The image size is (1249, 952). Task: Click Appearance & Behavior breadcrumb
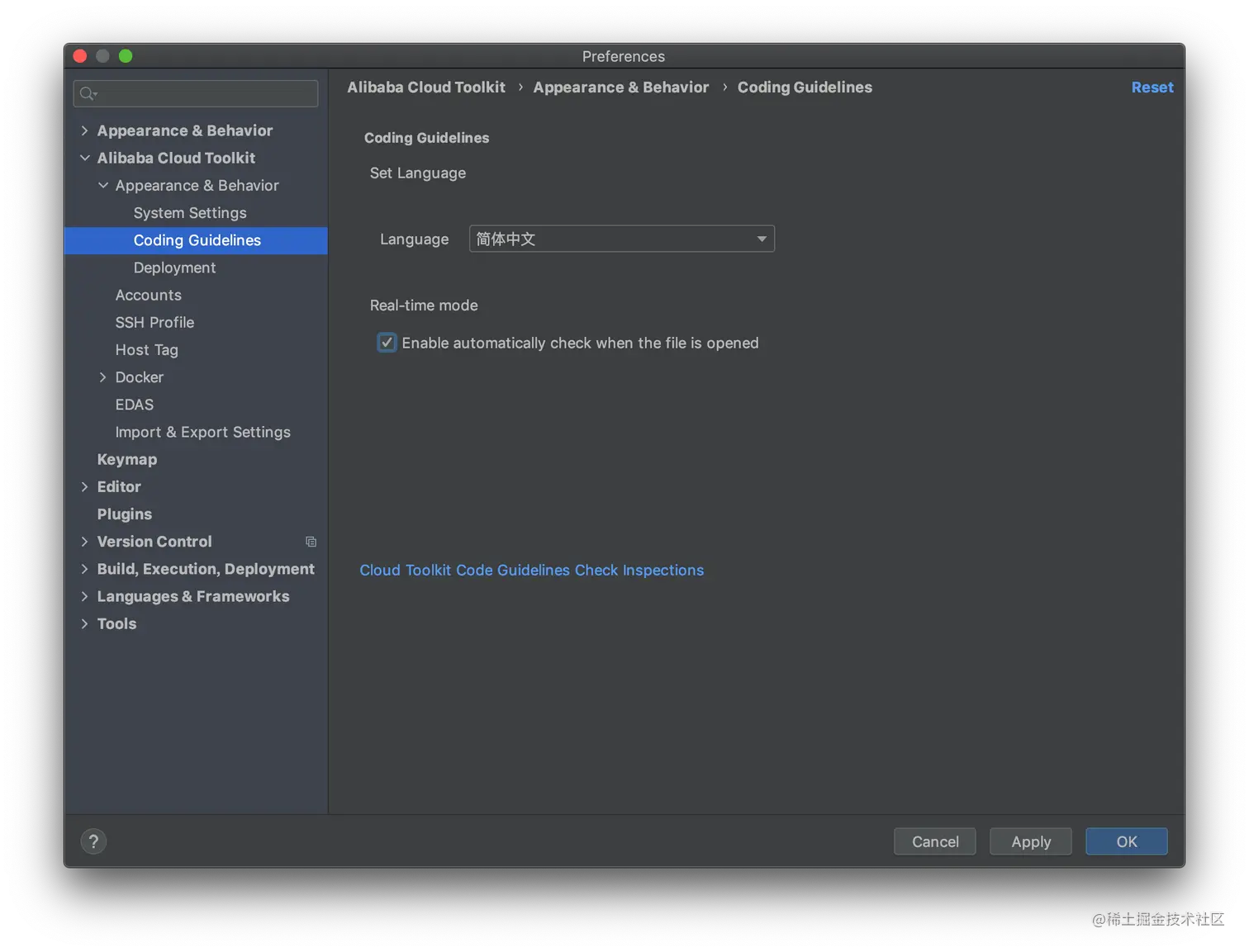(x=621, y=88)
